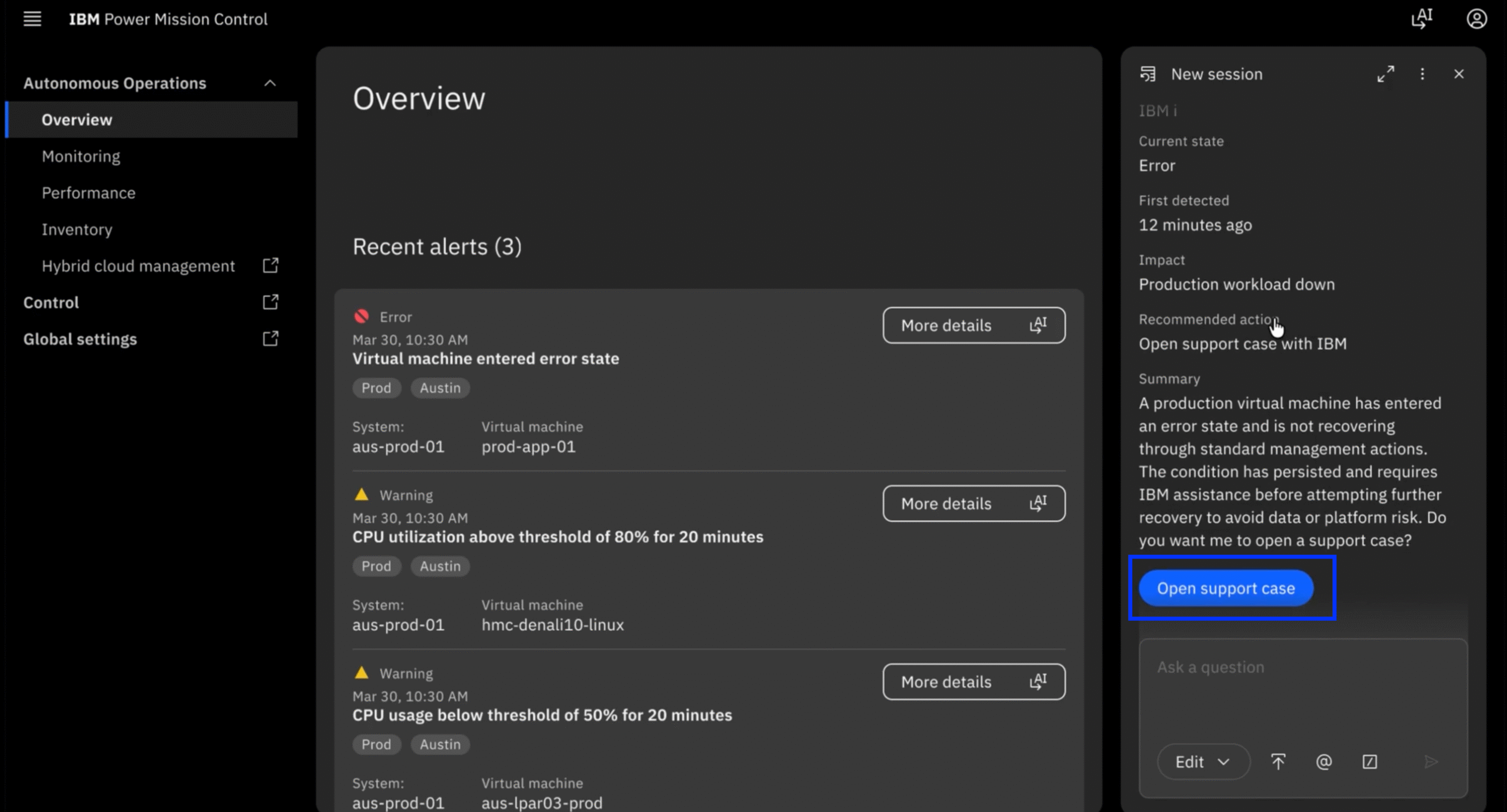The height and width of the screenshot is (812, 1507).
Task: Click the upload arrow icon in chat
Action: (x=1278, y=762)
